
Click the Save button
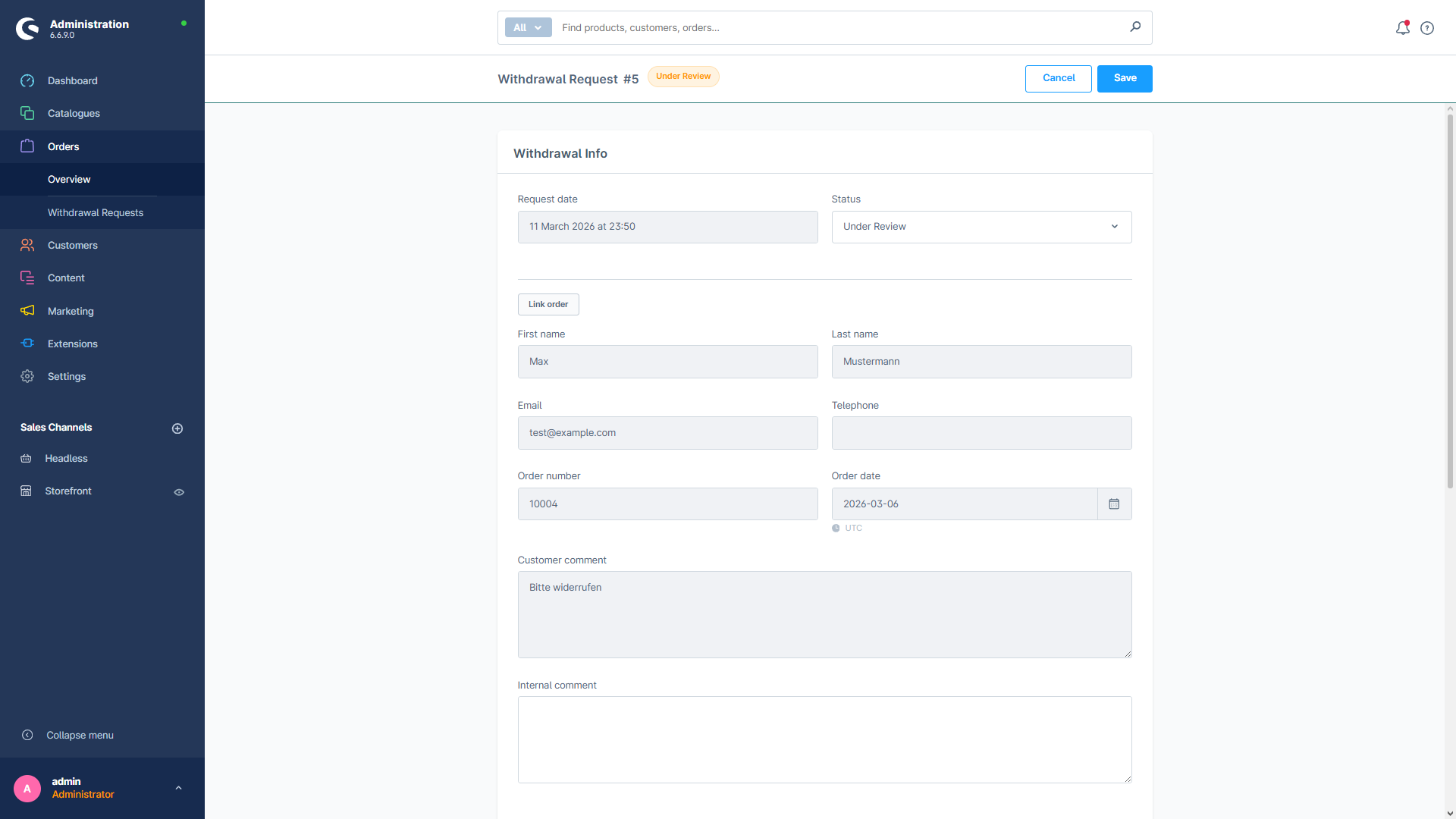[1124, 79]
